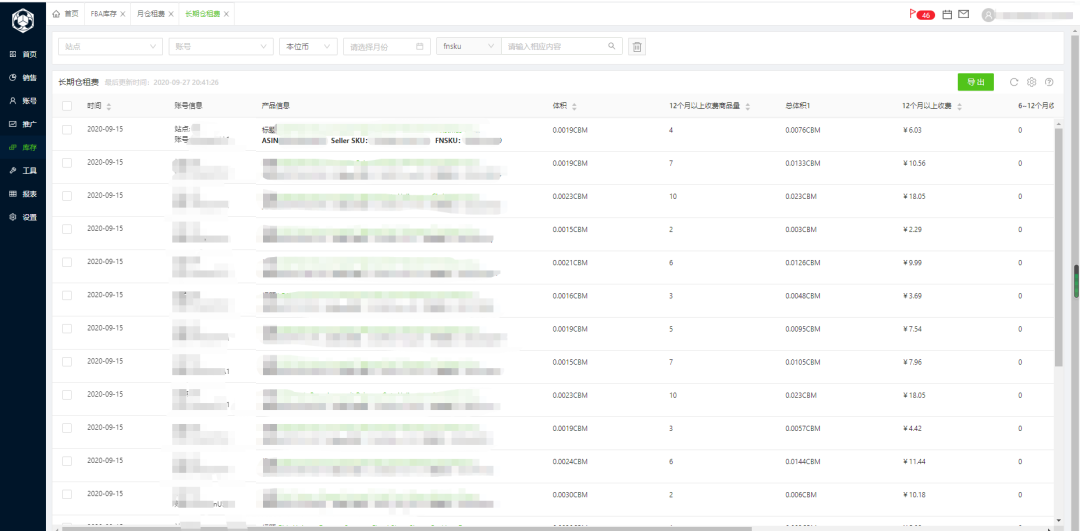Click the 0.0030CBM volume cell
Image resolution: width=1080 pixels, height=531 pixels.
point(570,494)
